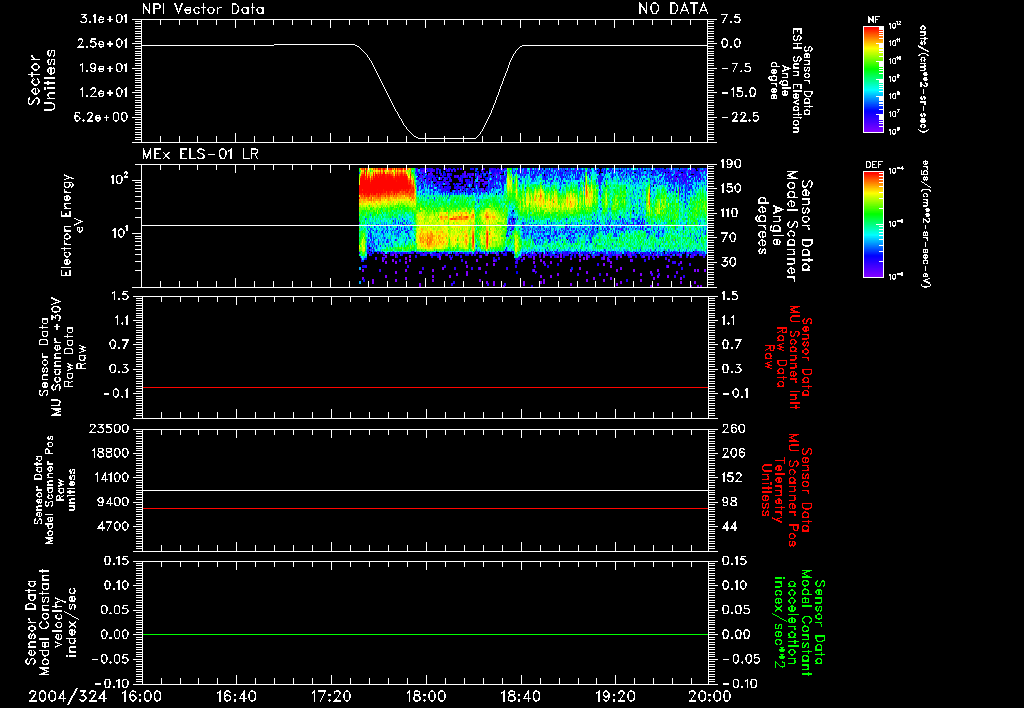Viewport: 1024px width, 708px height.
Task: Click the "17:20" time axis label
Action: tap(331, 696)
